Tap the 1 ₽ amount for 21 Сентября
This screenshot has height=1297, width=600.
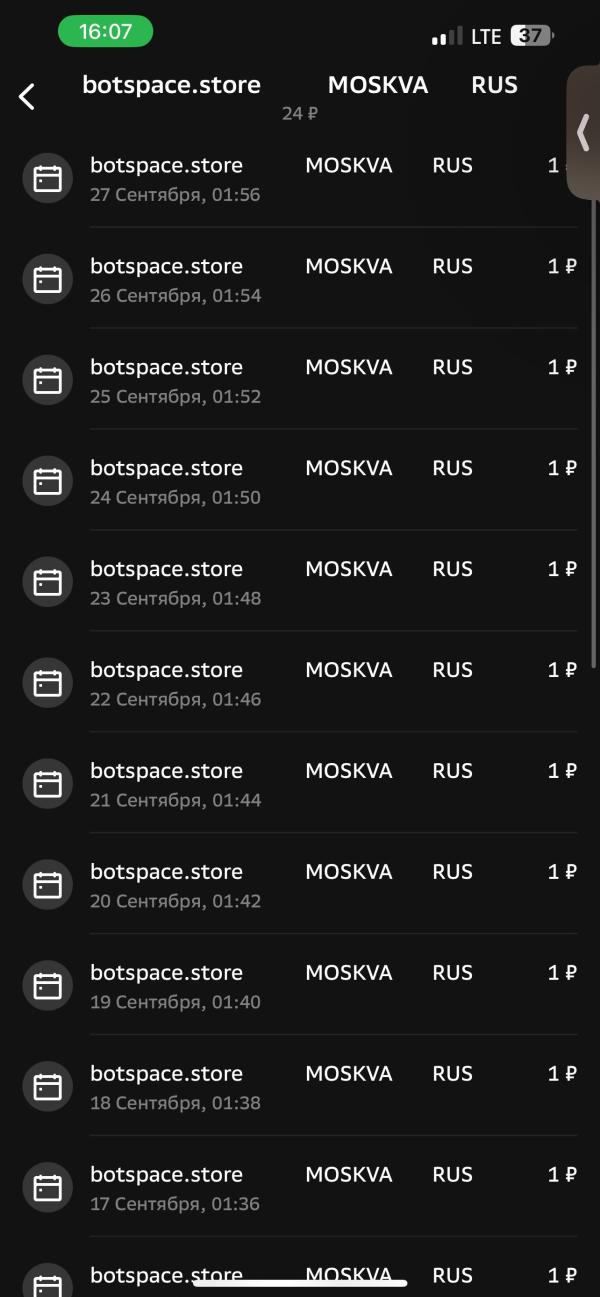pyautogui.click(x=562, y=771)
